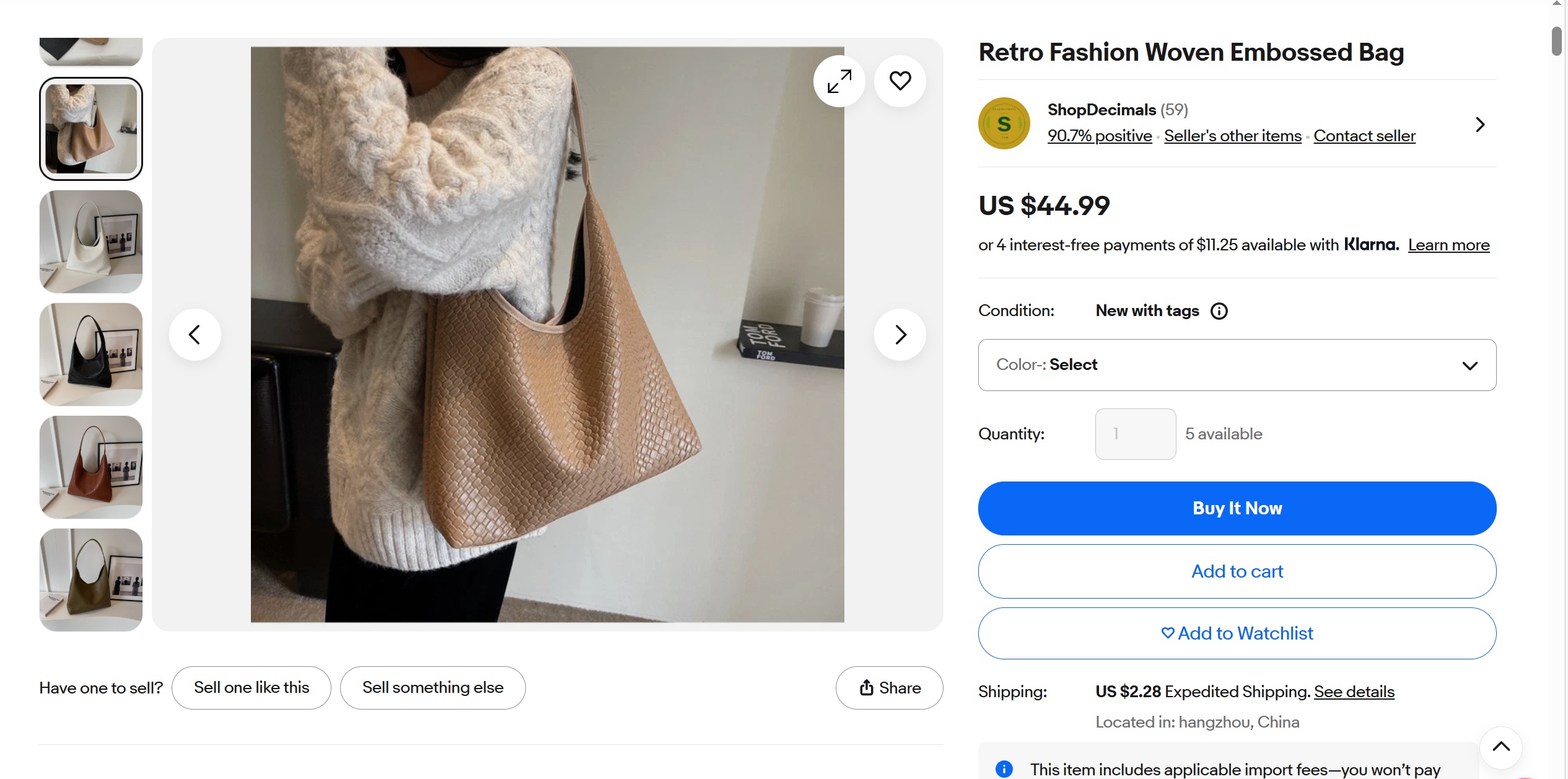Open the shipping See details link

[1354, 692]
